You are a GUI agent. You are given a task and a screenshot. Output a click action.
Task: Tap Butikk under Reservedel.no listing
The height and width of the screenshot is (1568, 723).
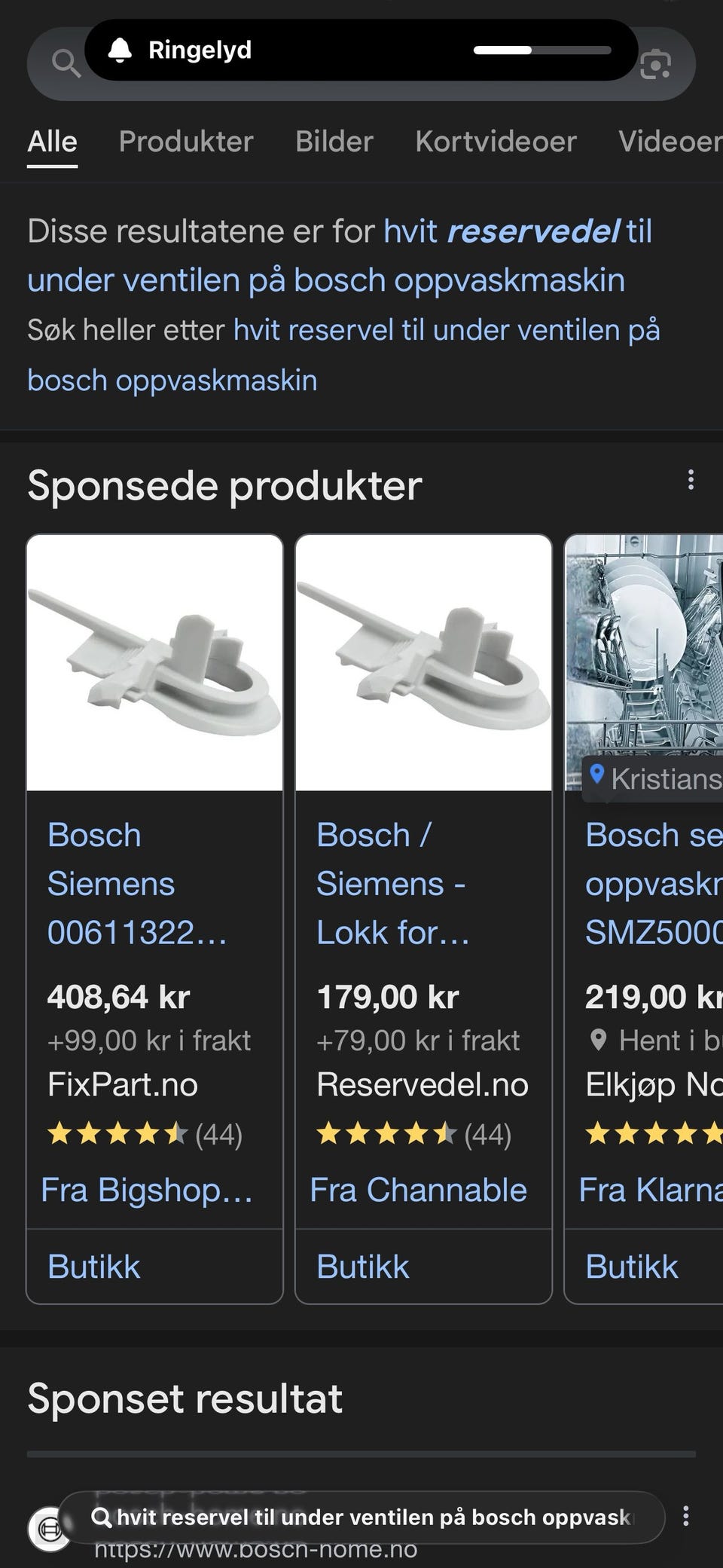[x=363, y=1267]
